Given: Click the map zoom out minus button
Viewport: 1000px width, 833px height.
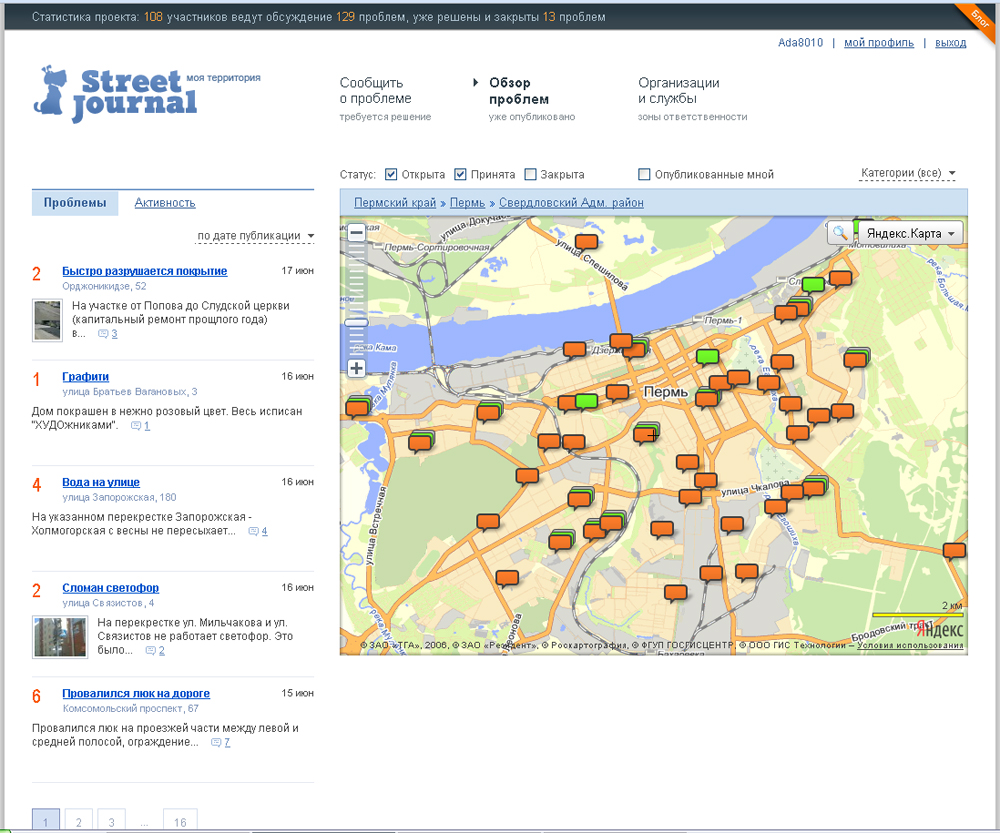Looking at the screenshot, I should click(356, 233).
